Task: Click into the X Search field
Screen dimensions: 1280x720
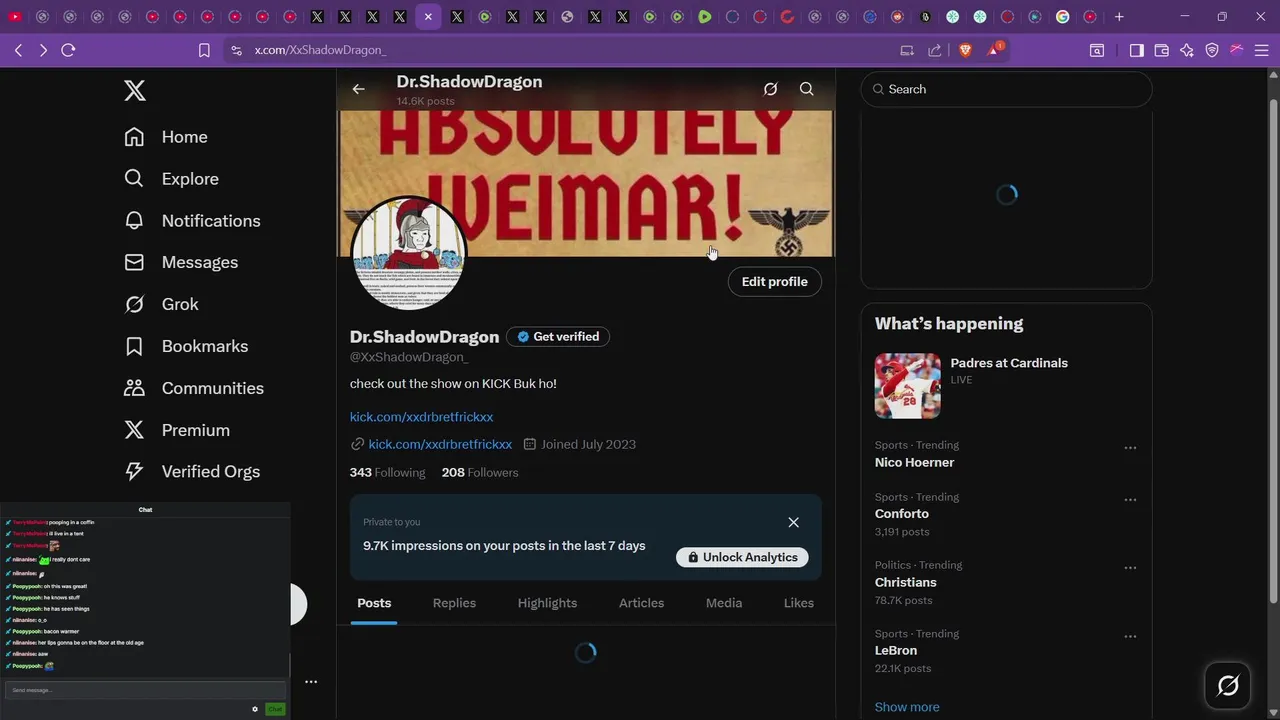Action: click(1006, 89)
